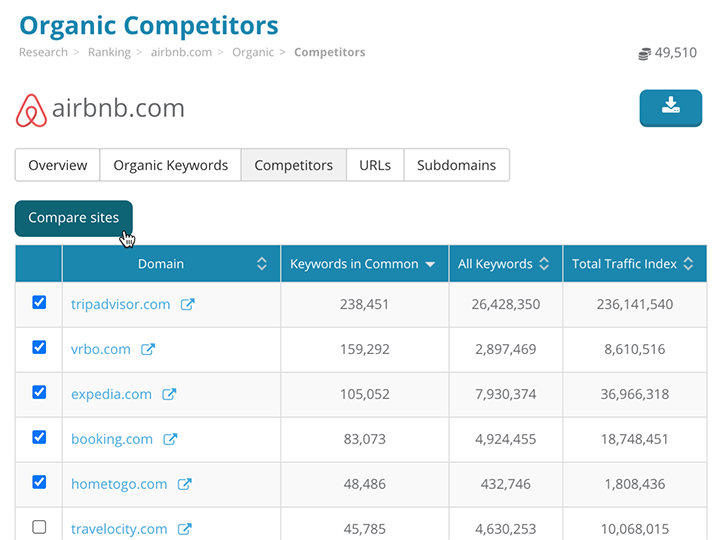Image resolution: width=720 pixels, height=540 pixels.
Task: Switch to the Organic Keywords tab
Action: (170, 165)
